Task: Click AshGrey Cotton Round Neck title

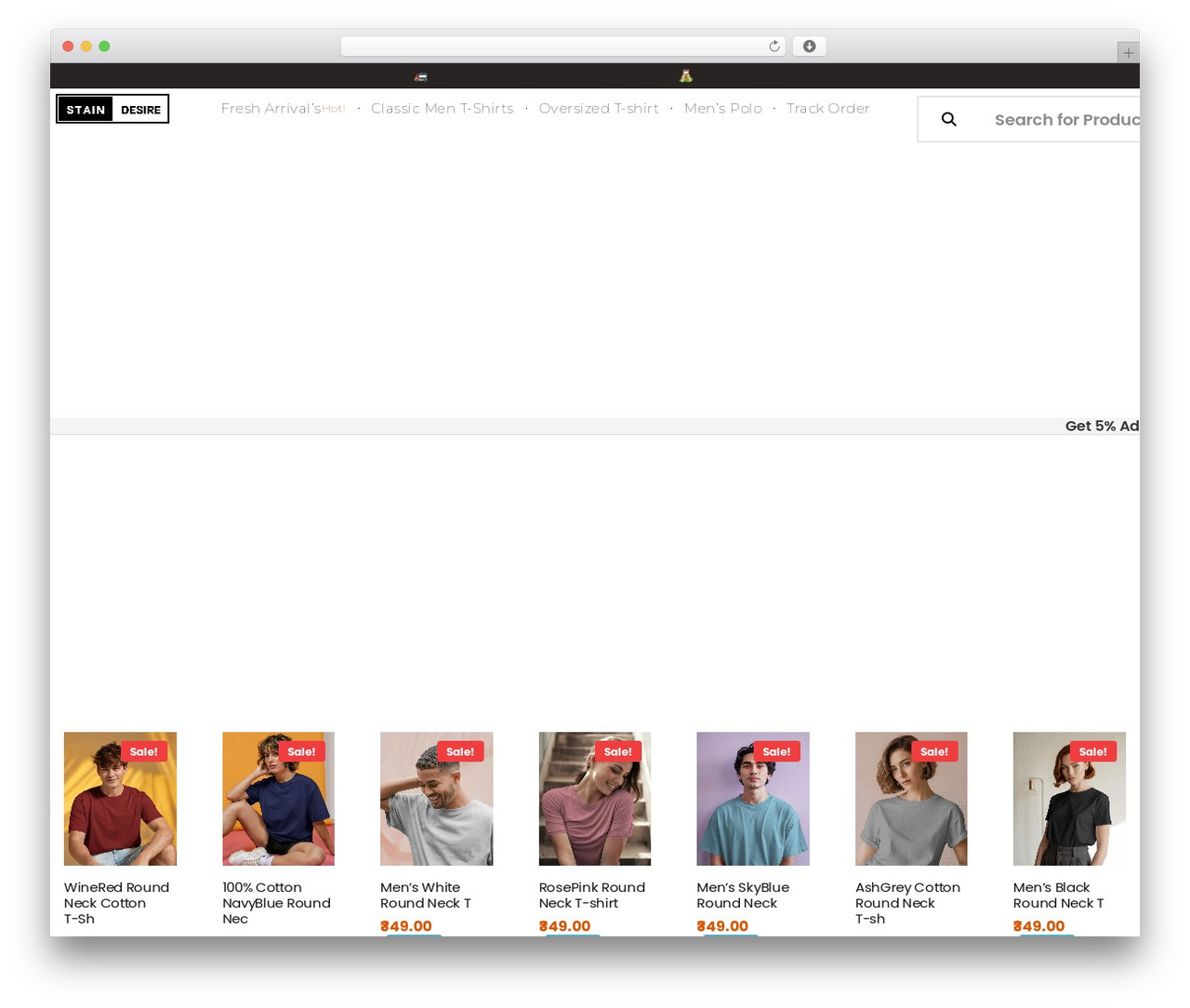Action: (x=907, y=903)
